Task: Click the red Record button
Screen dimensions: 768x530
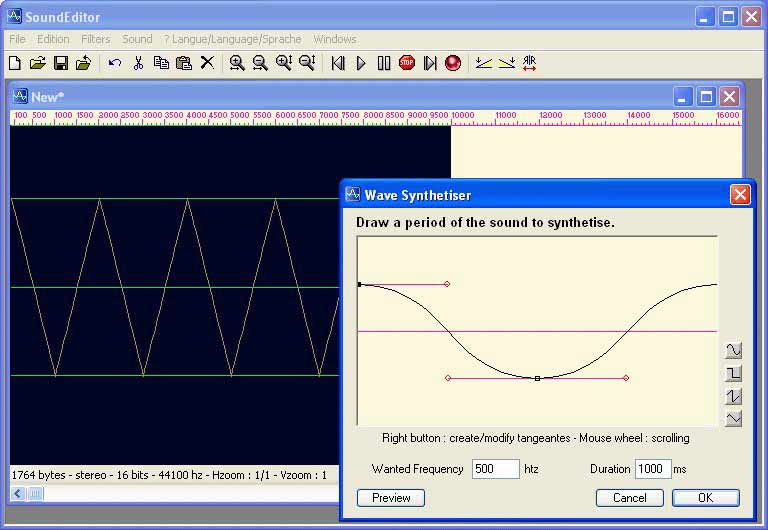Action: (x=453, y=63)
